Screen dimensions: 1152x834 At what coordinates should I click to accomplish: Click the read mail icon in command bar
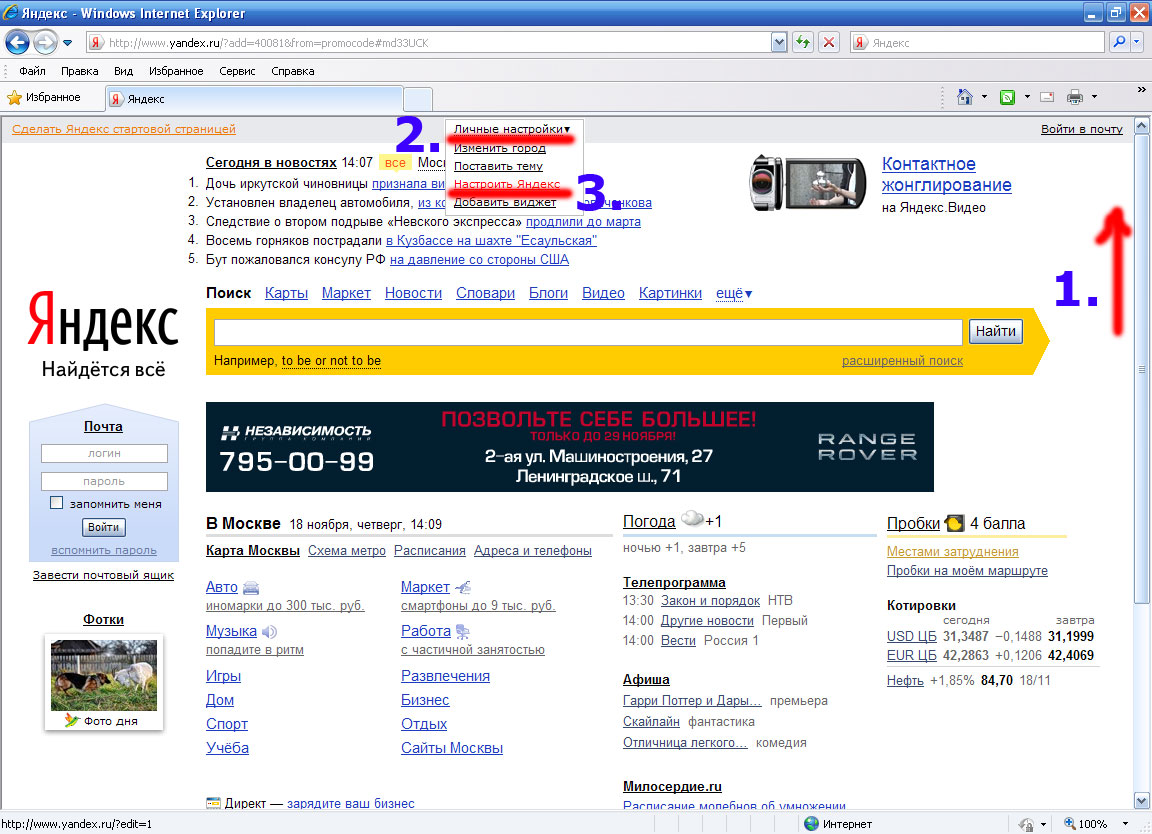[1047, 97]
